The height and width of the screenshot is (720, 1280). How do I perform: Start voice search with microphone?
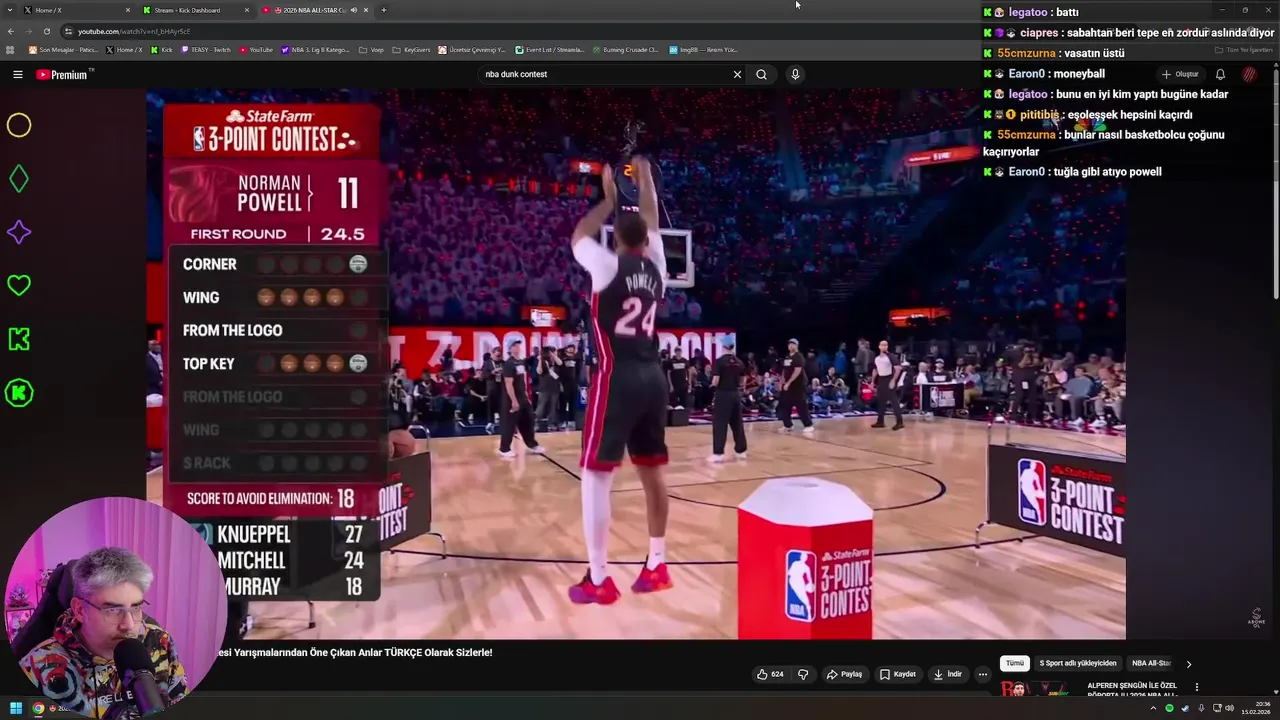pos(795,74)
